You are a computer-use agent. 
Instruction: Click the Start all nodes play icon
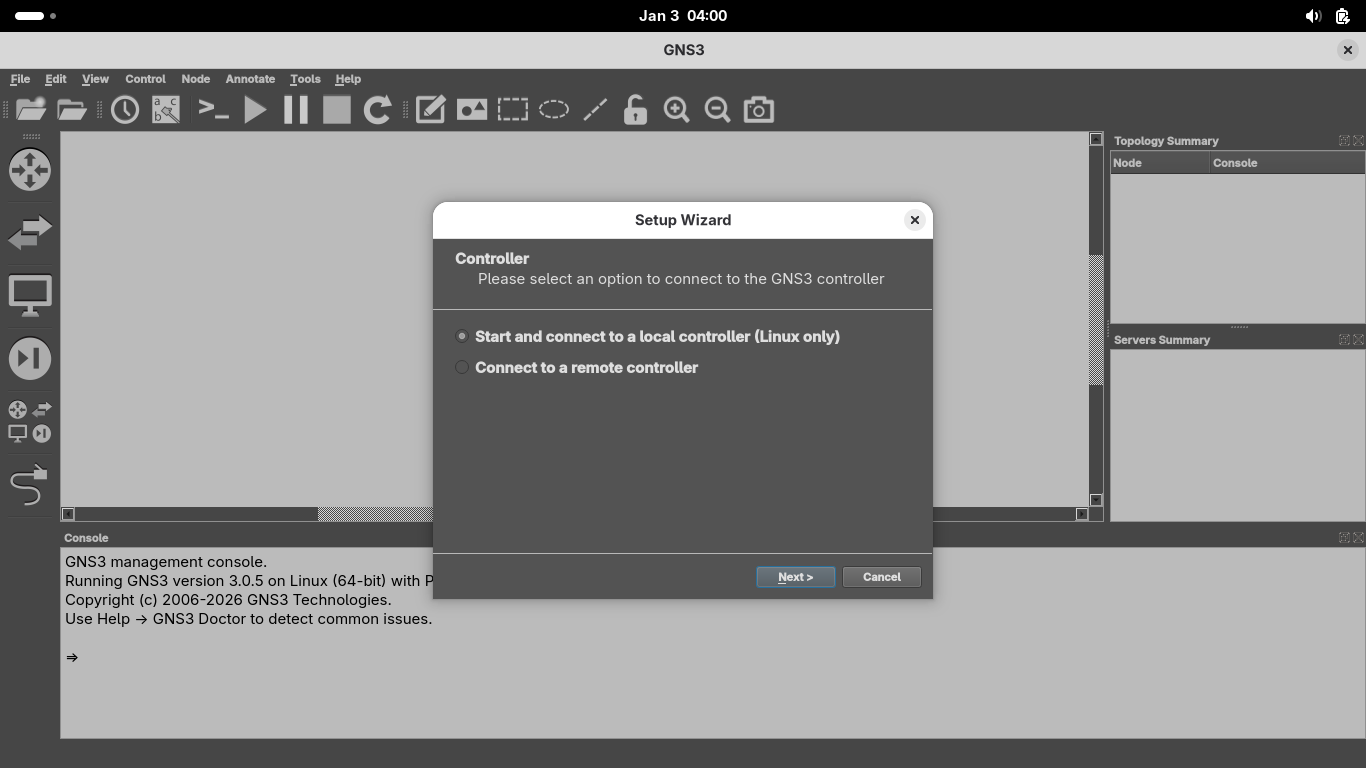pos(255,110)
